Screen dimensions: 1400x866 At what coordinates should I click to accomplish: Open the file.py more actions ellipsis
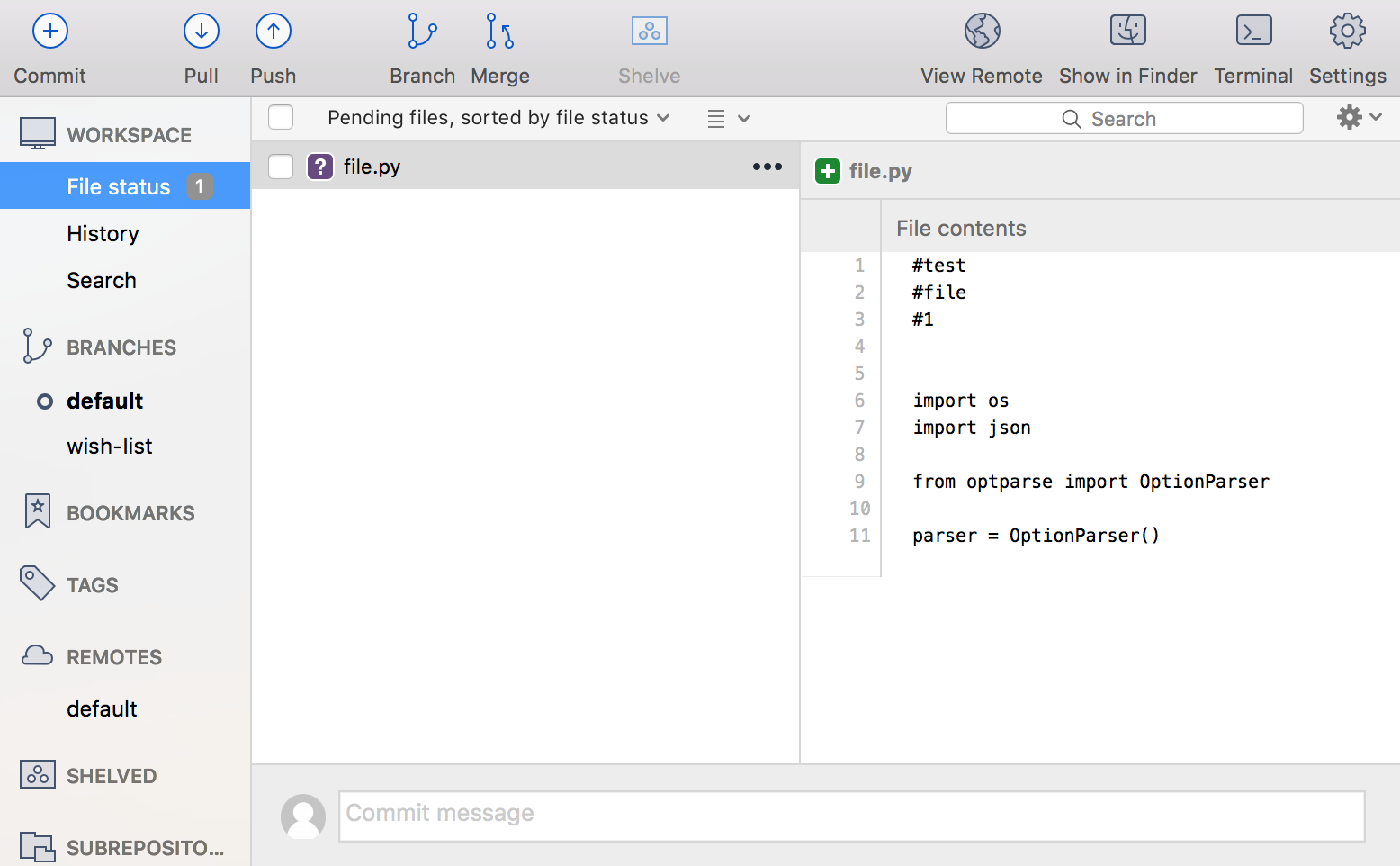point(767,167)
